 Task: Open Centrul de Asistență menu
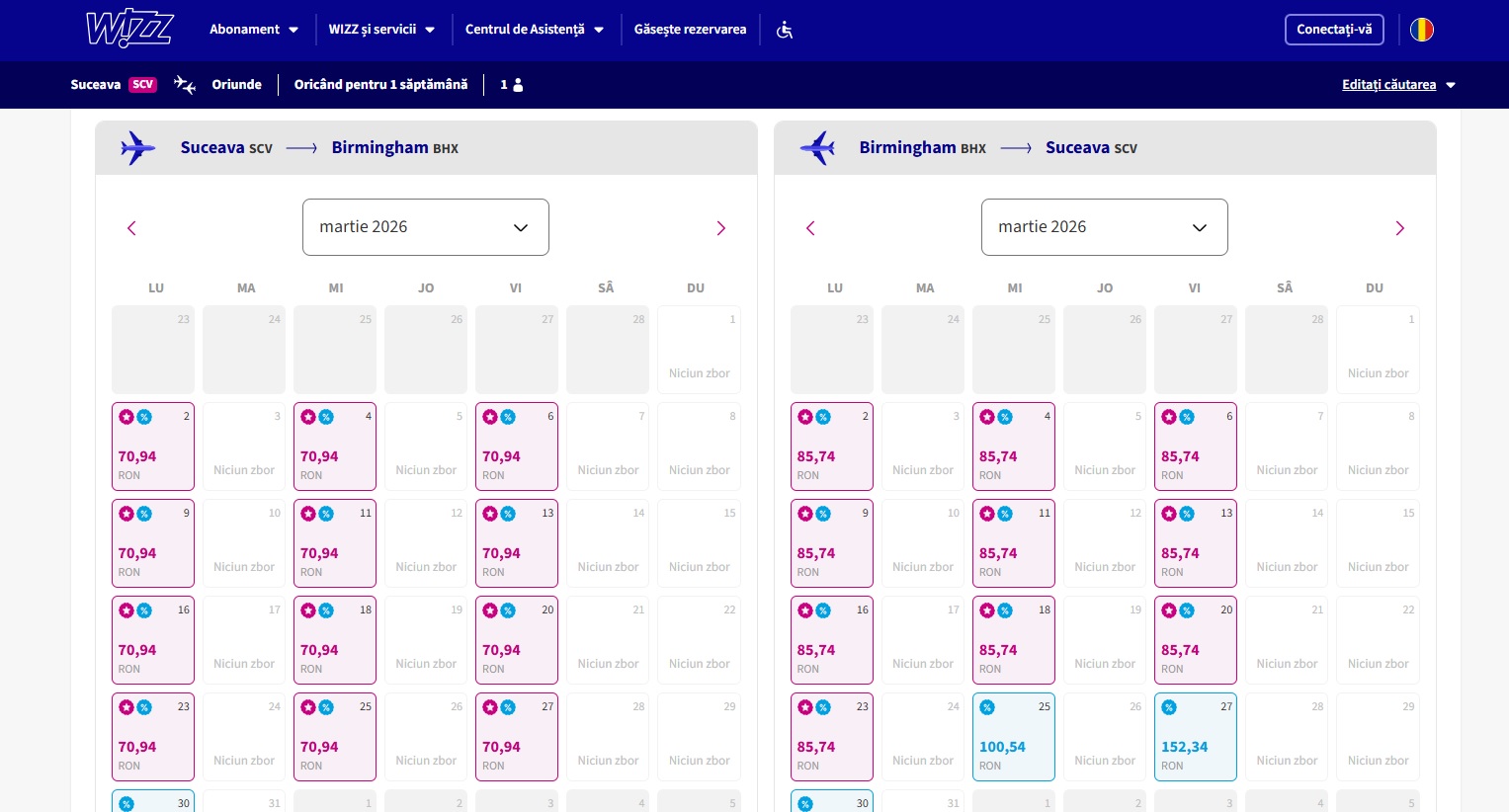click(x=534, y=30)
